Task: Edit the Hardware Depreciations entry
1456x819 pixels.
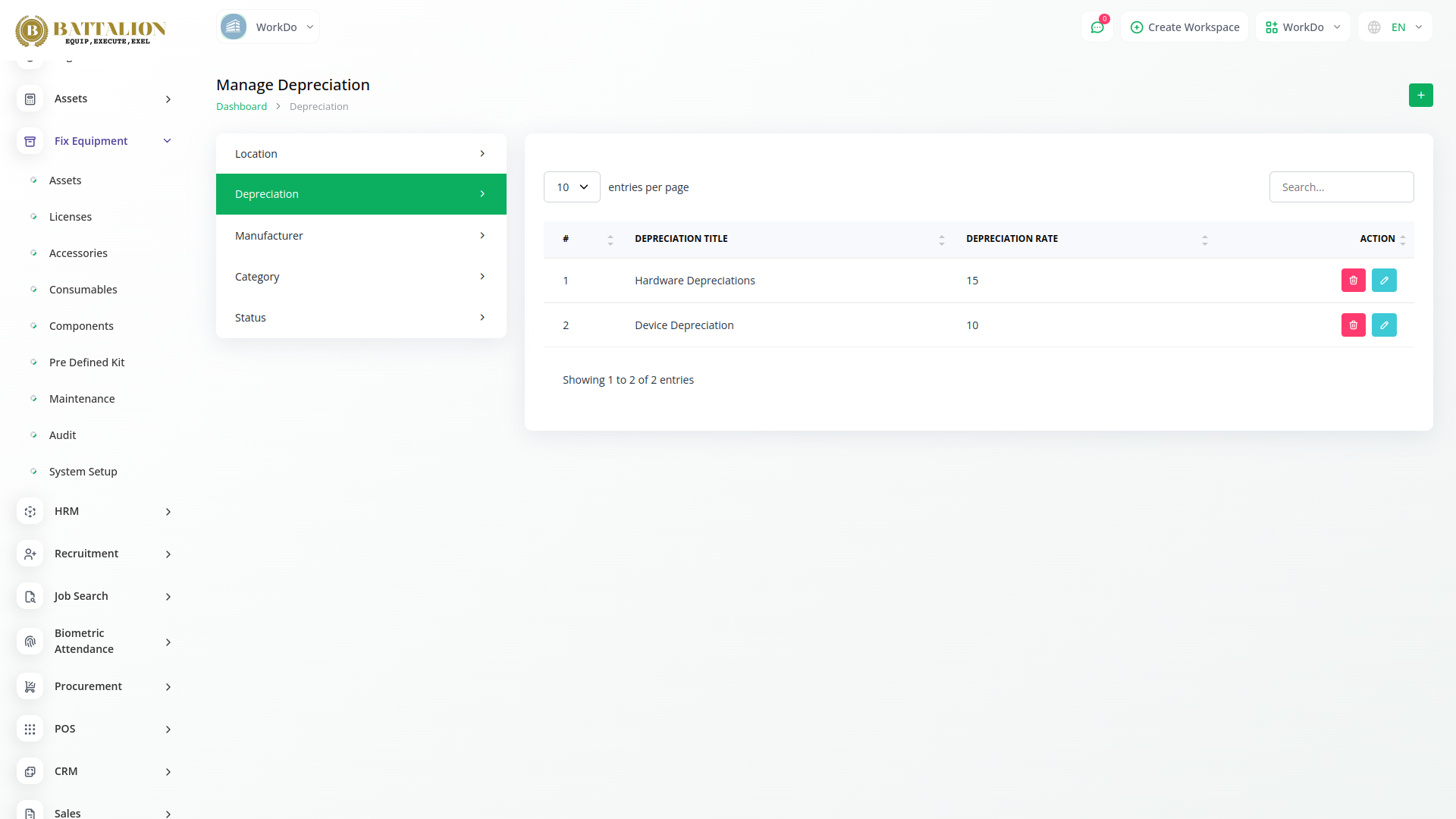Action: [x=1384, y=281]
